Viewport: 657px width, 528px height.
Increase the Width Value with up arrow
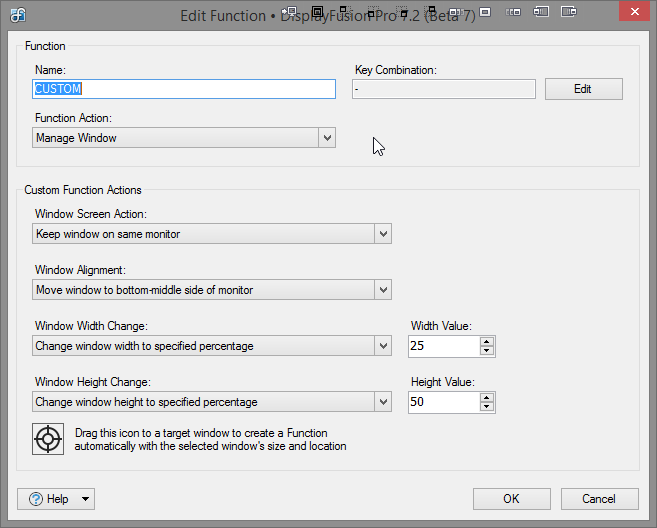(487, 341)
